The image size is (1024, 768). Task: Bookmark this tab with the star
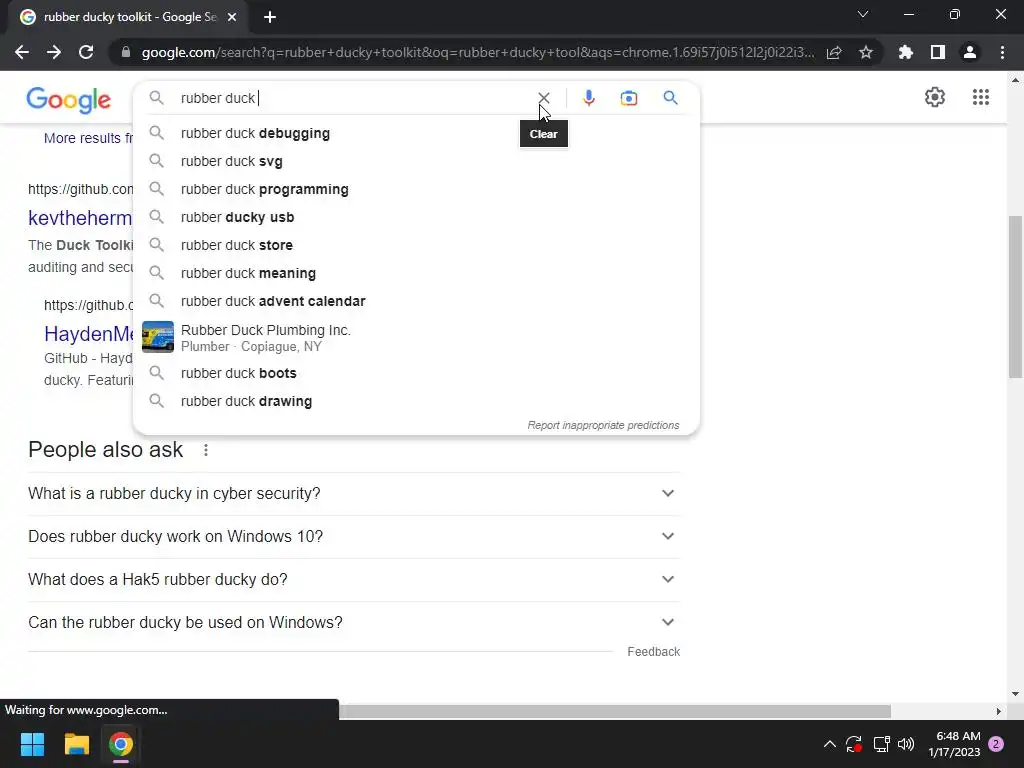click(x=866, y=52)
